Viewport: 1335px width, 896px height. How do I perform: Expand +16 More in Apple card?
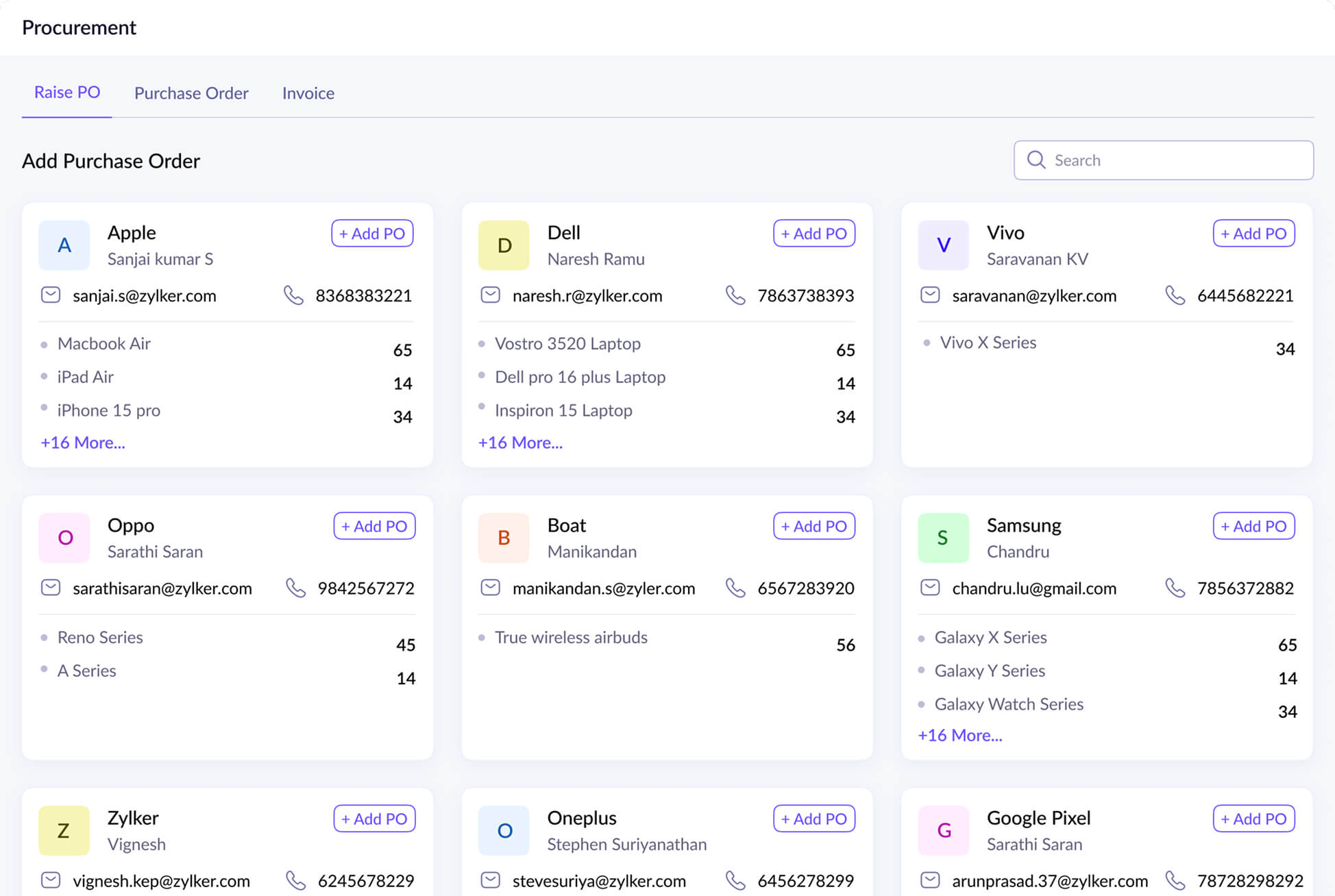click(83, 443)
